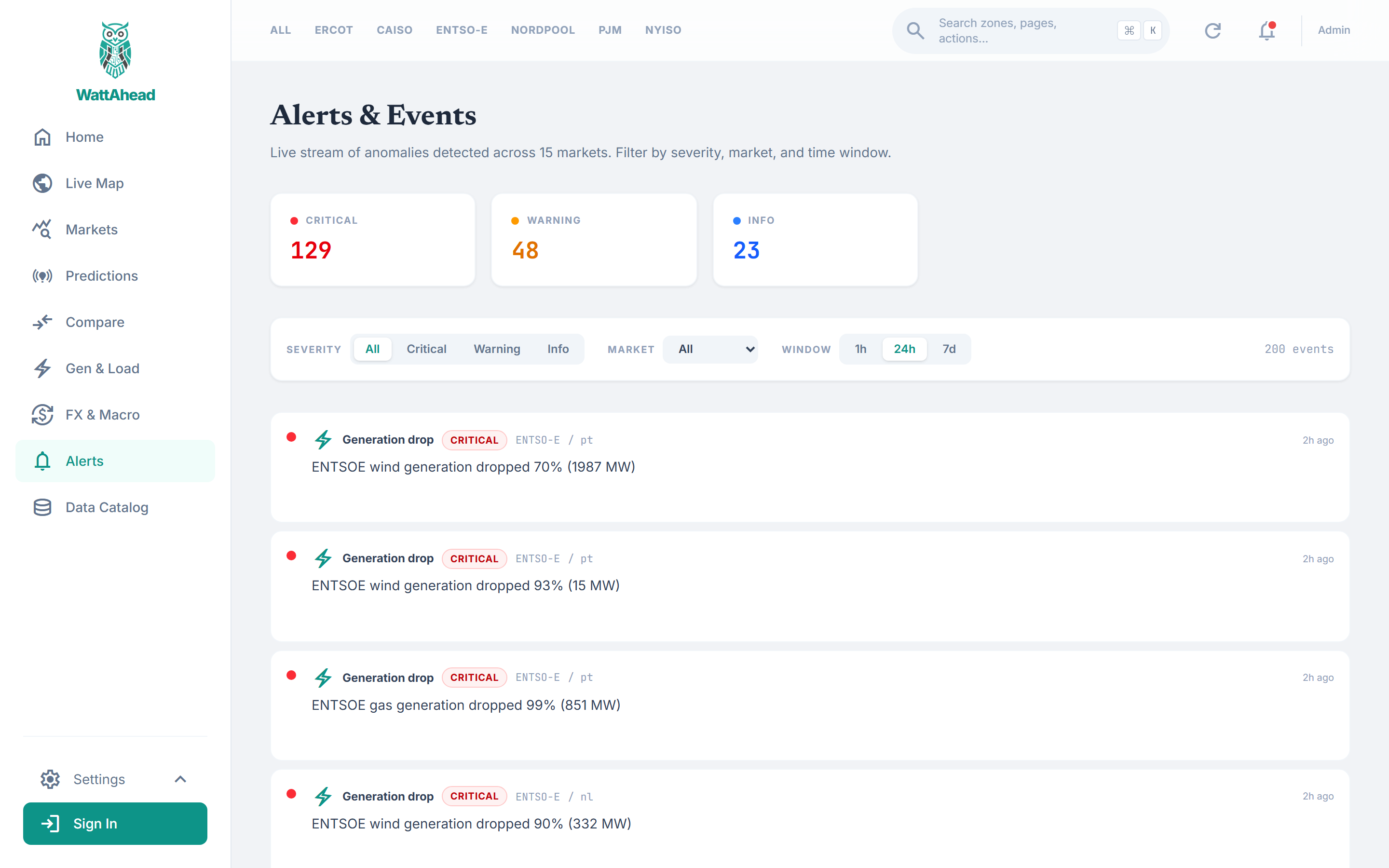This screenshot has width=1389, height=868.
Task: Open alert: wind generation dropped 70% (1987 MW)
Action: (810, 467)
